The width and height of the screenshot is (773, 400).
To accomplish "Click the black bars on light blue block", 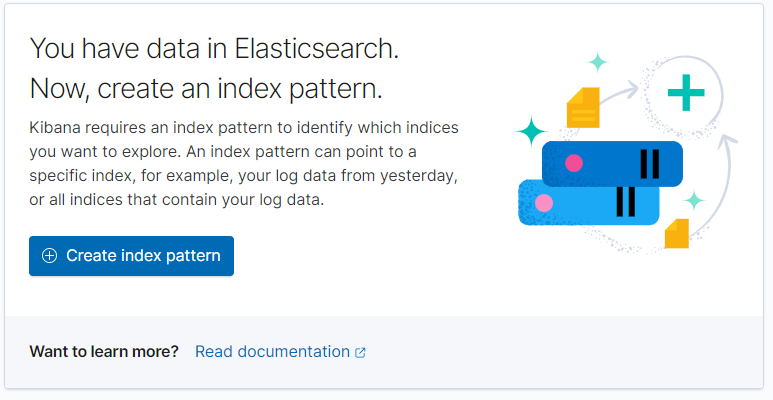I will click(626, 202).
